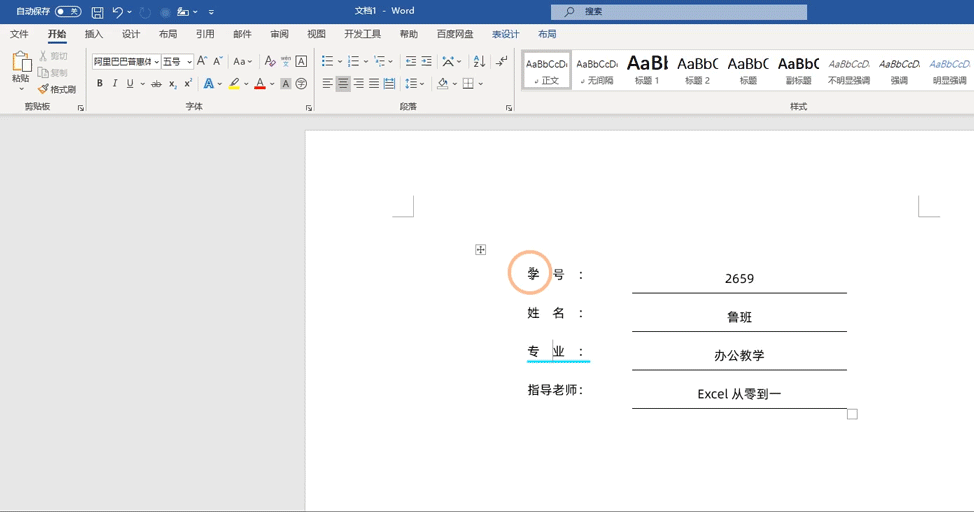Click the yellow text highlight color
The width and height of the screenshot is (974, 512).
tap(234, 84)
